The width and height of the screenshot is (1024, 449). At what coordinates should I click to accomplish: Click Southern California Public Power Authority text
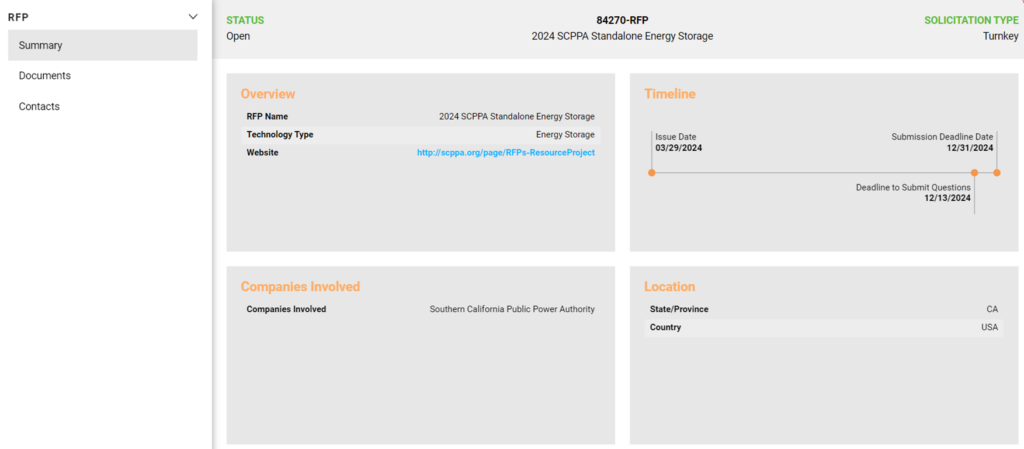[512, 309]
